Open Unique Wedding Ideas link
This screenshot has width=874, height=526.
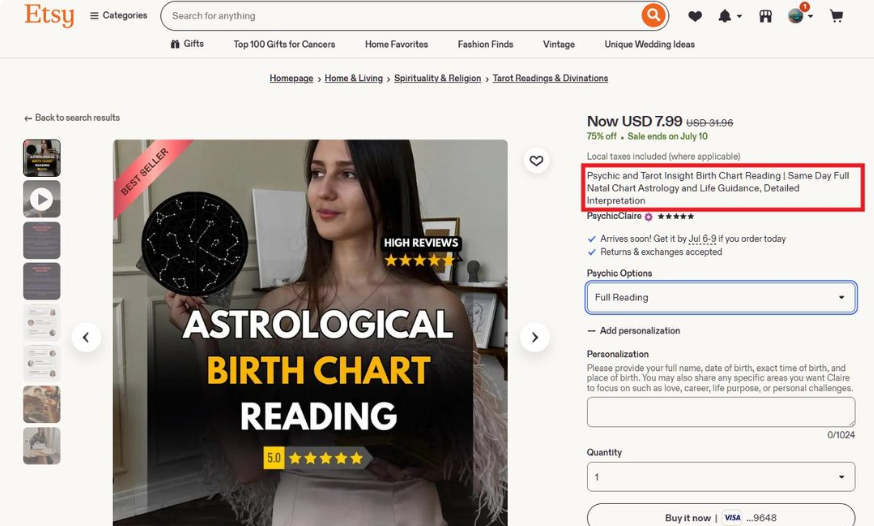coord(649,44)
